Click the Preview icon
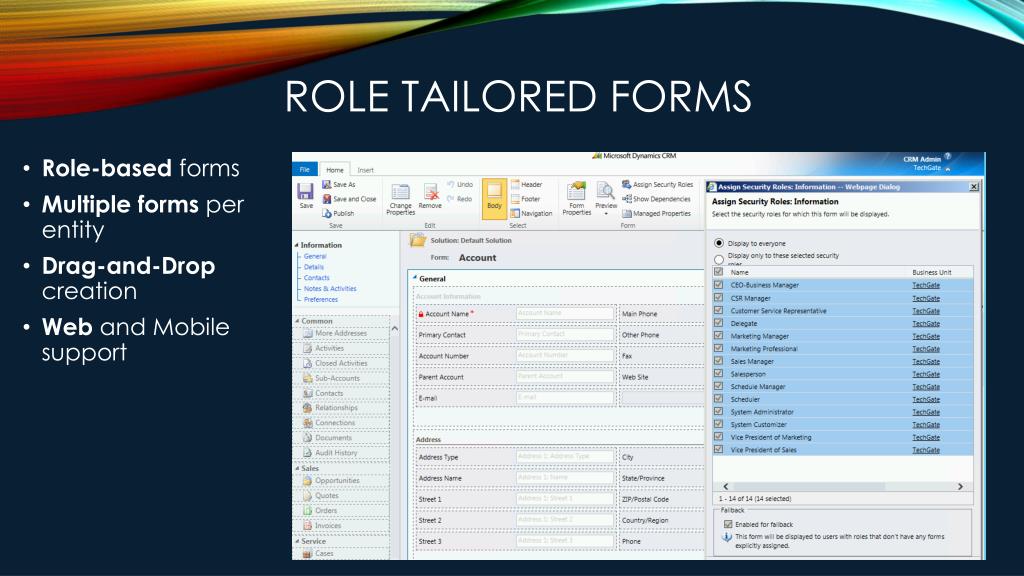 605,191
